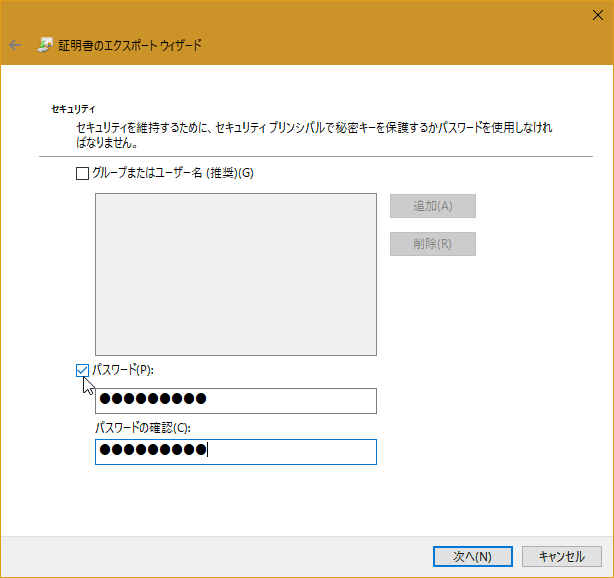Screen dimensions: 614x578
Task: Click the キャンセル button
Action: pyautogui.click(x=562, y=556)
